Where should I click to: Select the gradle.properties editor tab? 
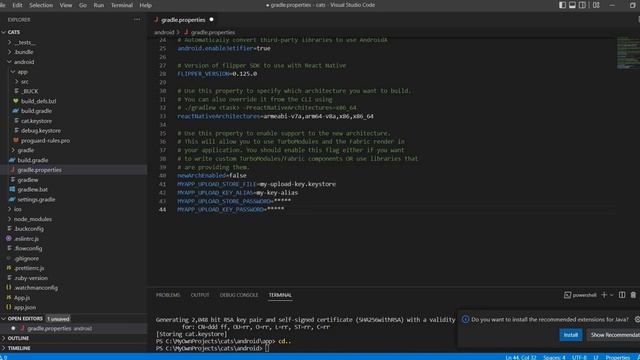pyautogui.click(x=183, y=20)
